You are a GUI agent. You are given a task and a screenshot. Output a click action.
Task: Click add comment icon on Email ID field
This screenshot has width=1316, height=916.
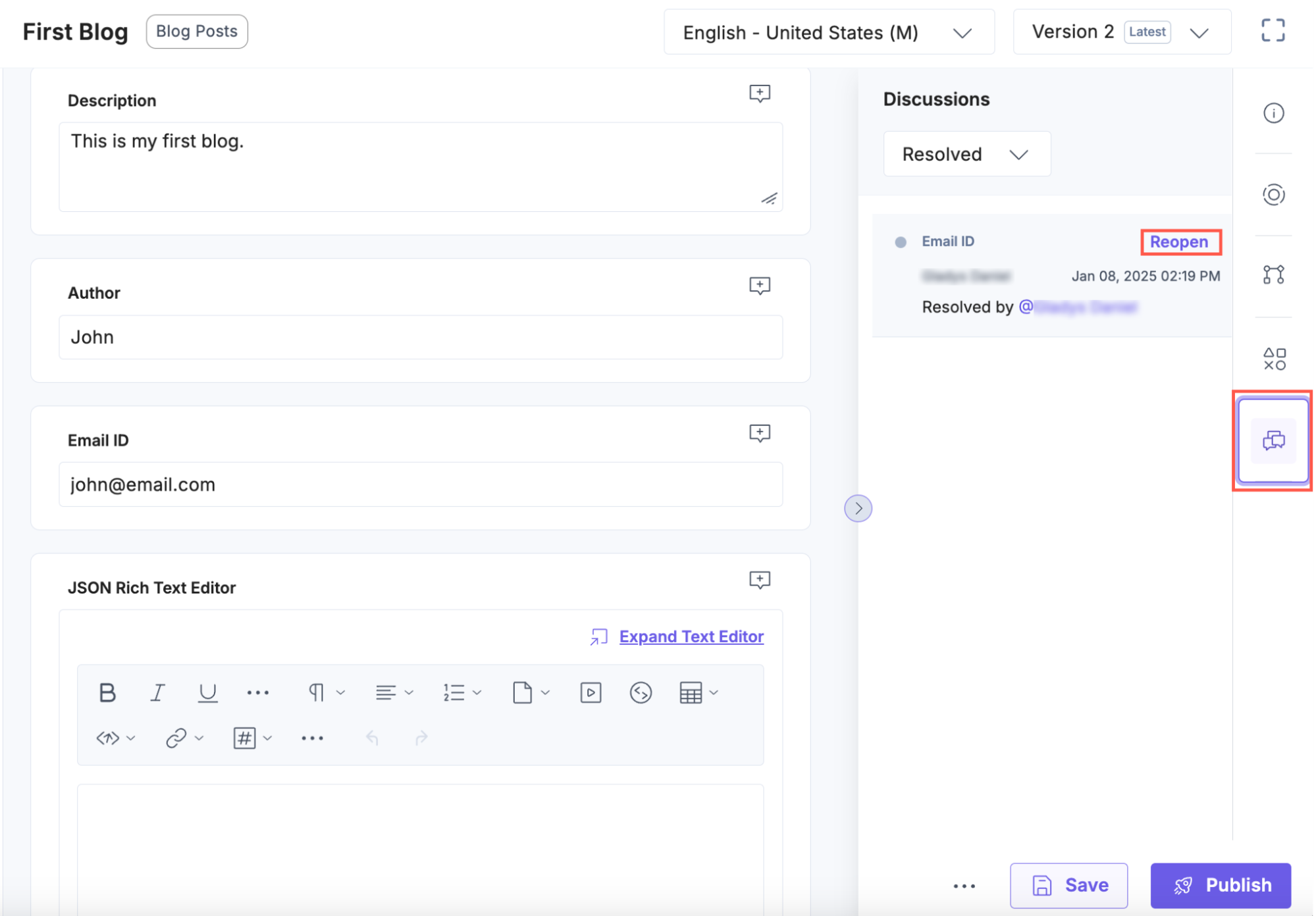761,432
